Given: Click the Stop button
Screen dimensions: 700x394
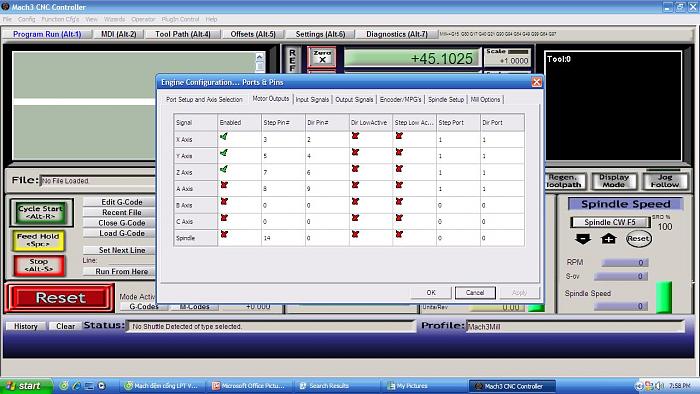Looking at the screenshot, I should (x=39, y=265).
